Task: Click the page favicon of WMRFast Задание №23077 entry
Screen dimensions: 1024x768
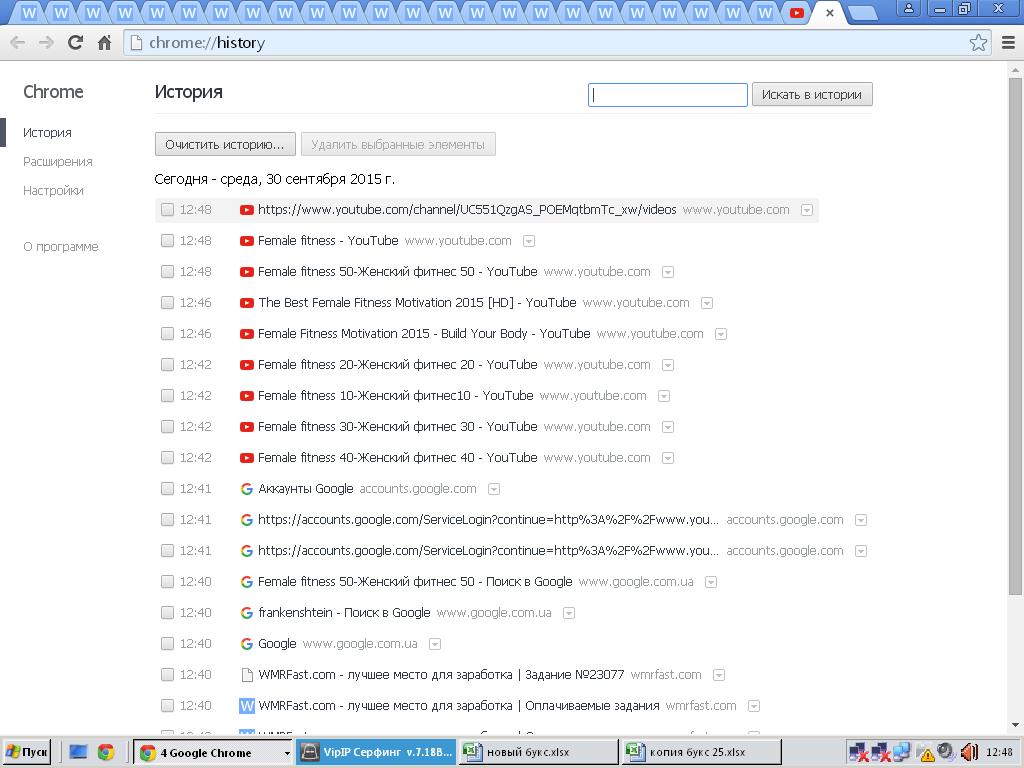Action: point(246,675)
